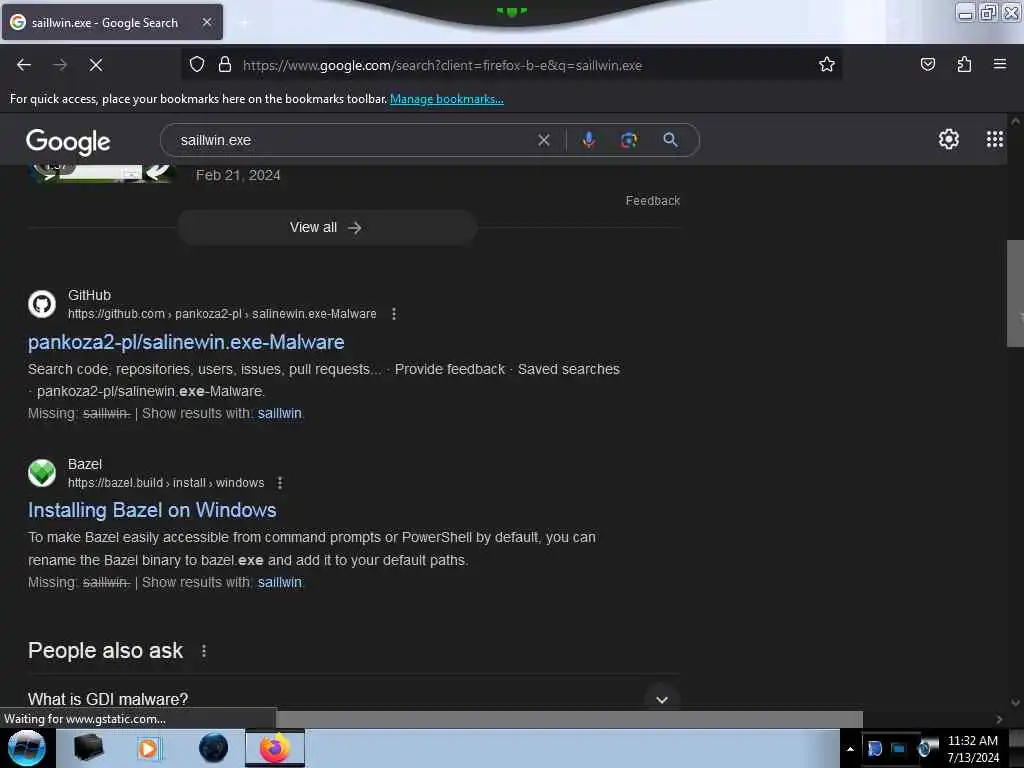This screenshot has width=1024, height=768.
Task: Open GitHub result options menu
Action: click(x=394, y=314)
